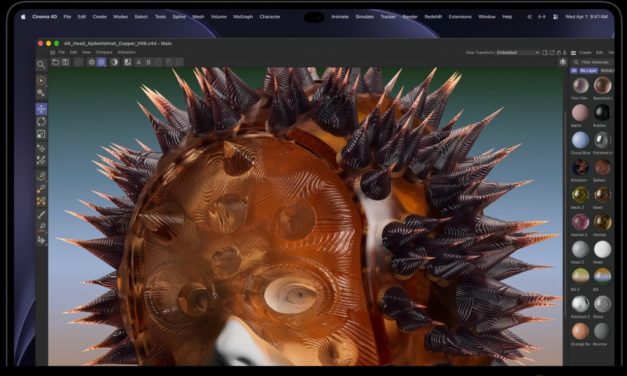Screen dimensions: 627x376
Task: Select the Orange material sphere at bottom
Action: (580, 331)
